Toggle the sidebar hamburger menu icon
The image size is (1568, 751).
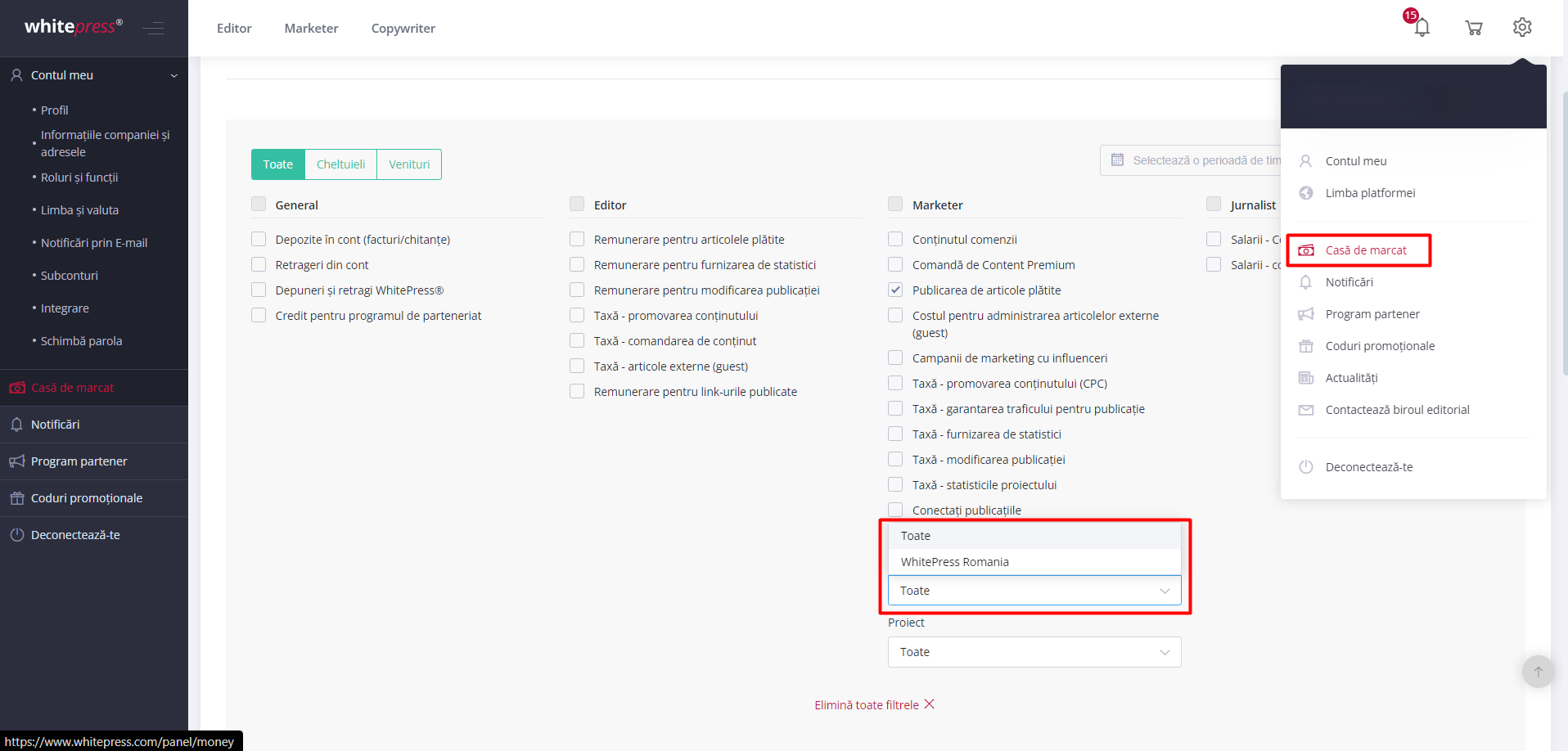(x=153, y=29)
